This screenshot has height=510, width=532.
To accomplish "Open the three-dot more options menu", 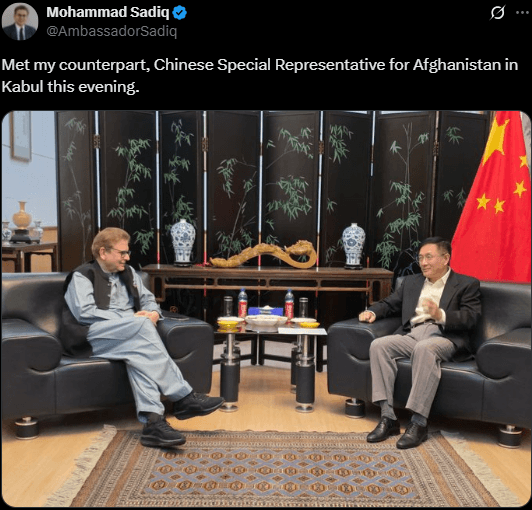I will coord(522,13).
